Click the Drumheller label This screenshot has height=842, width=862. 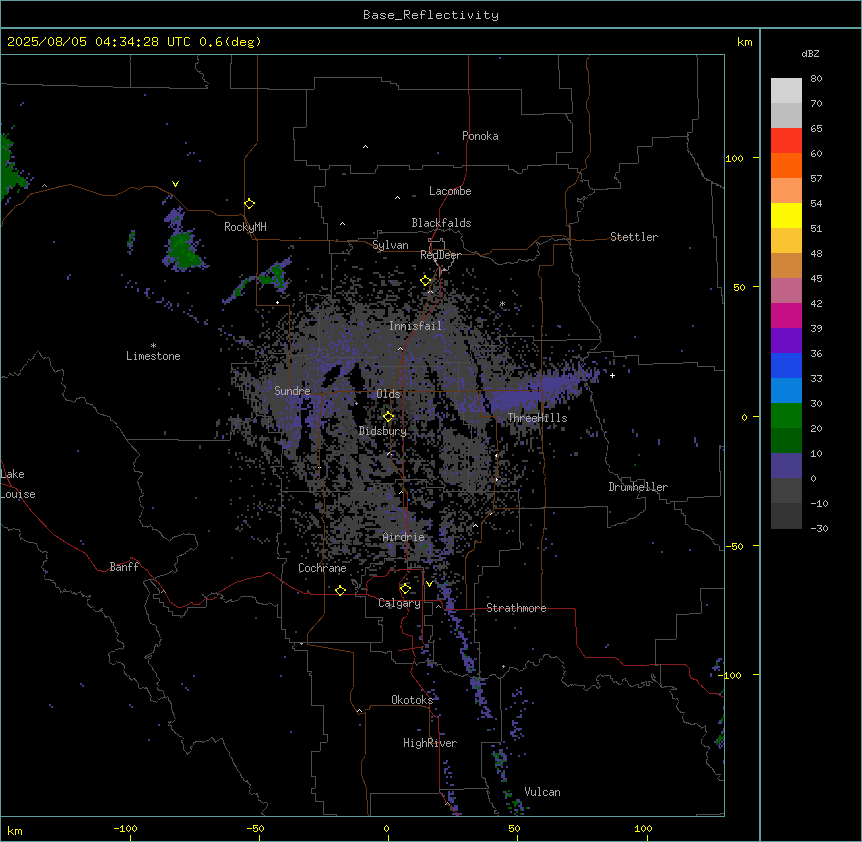(638, 487)
